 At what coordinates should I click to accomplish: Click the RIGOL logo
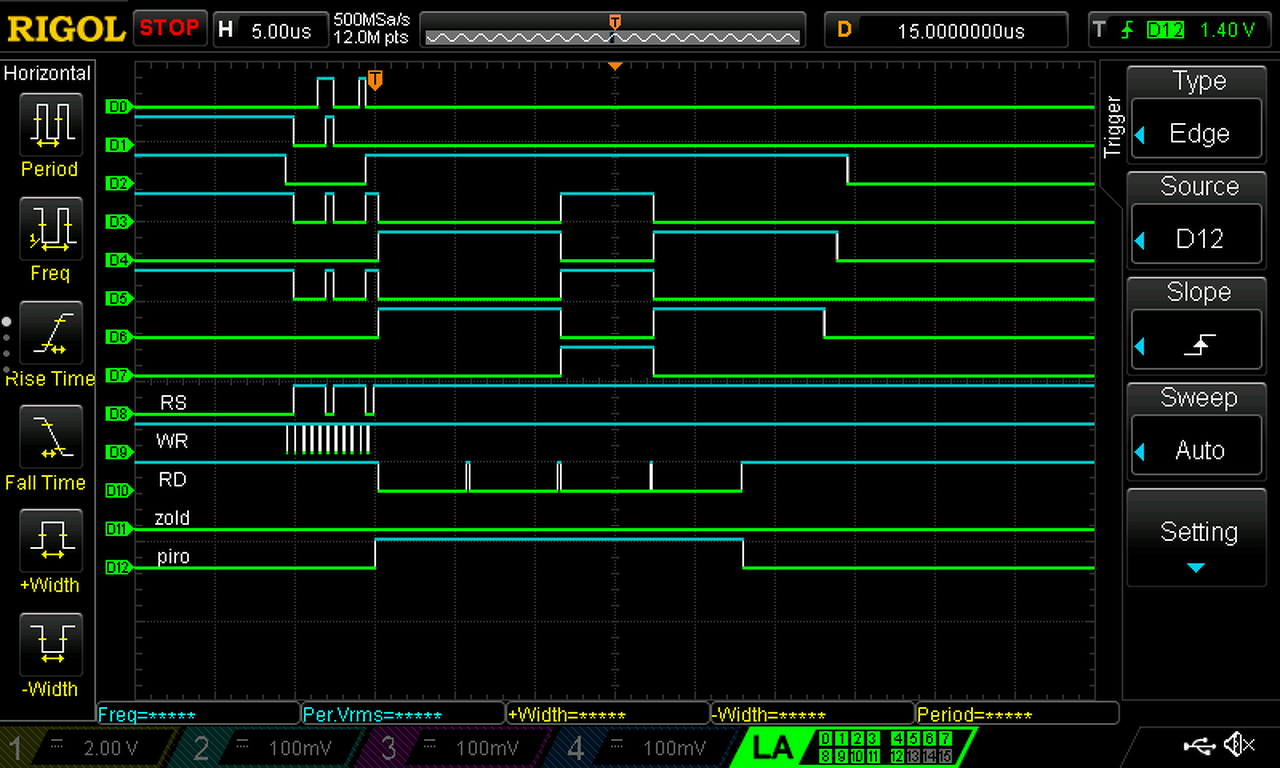pyautogui.click(x=66, y=29)
